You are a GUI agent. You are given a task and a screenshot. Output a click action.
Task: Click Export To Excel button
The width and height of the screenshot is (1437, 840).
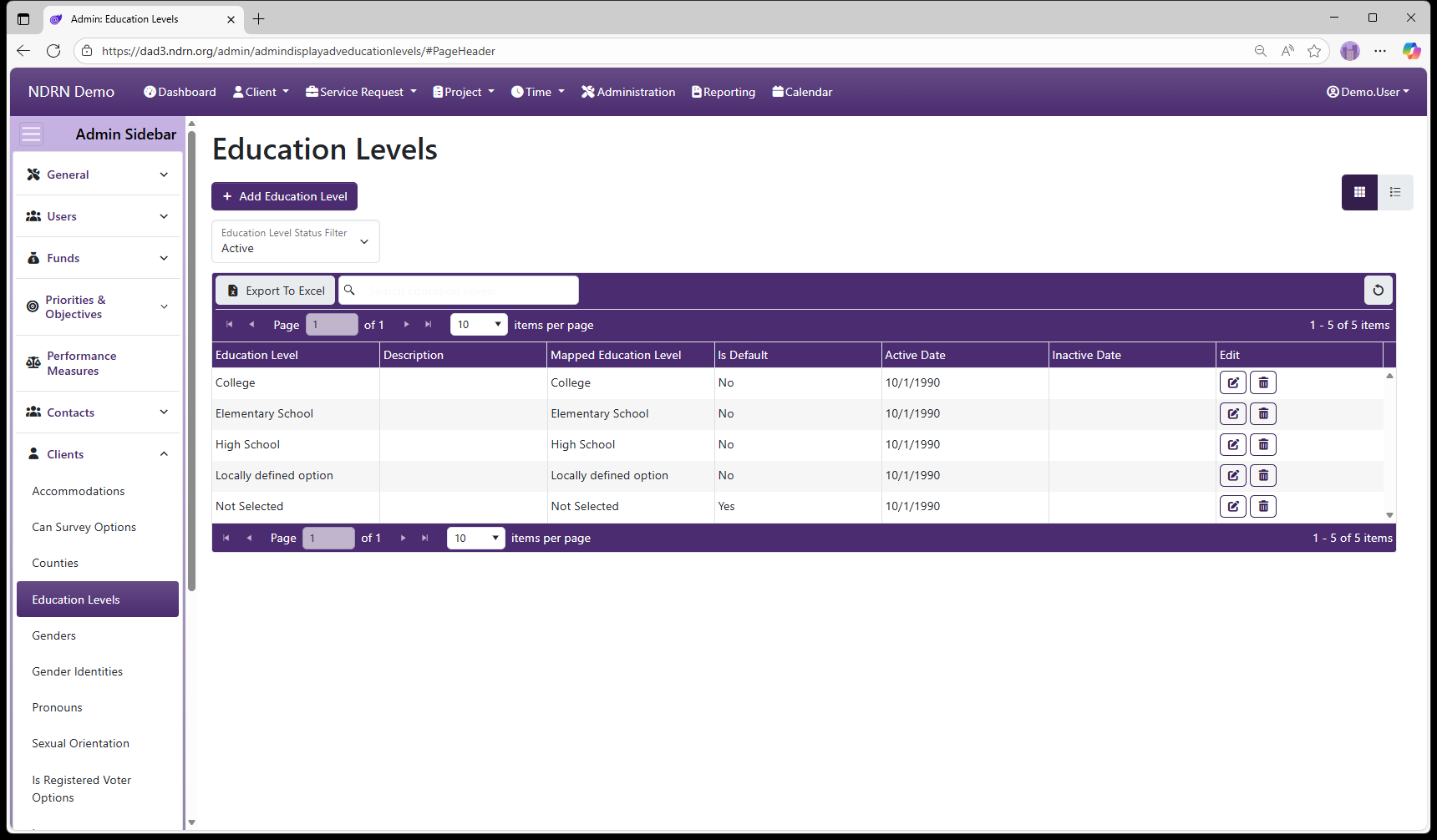276,291
